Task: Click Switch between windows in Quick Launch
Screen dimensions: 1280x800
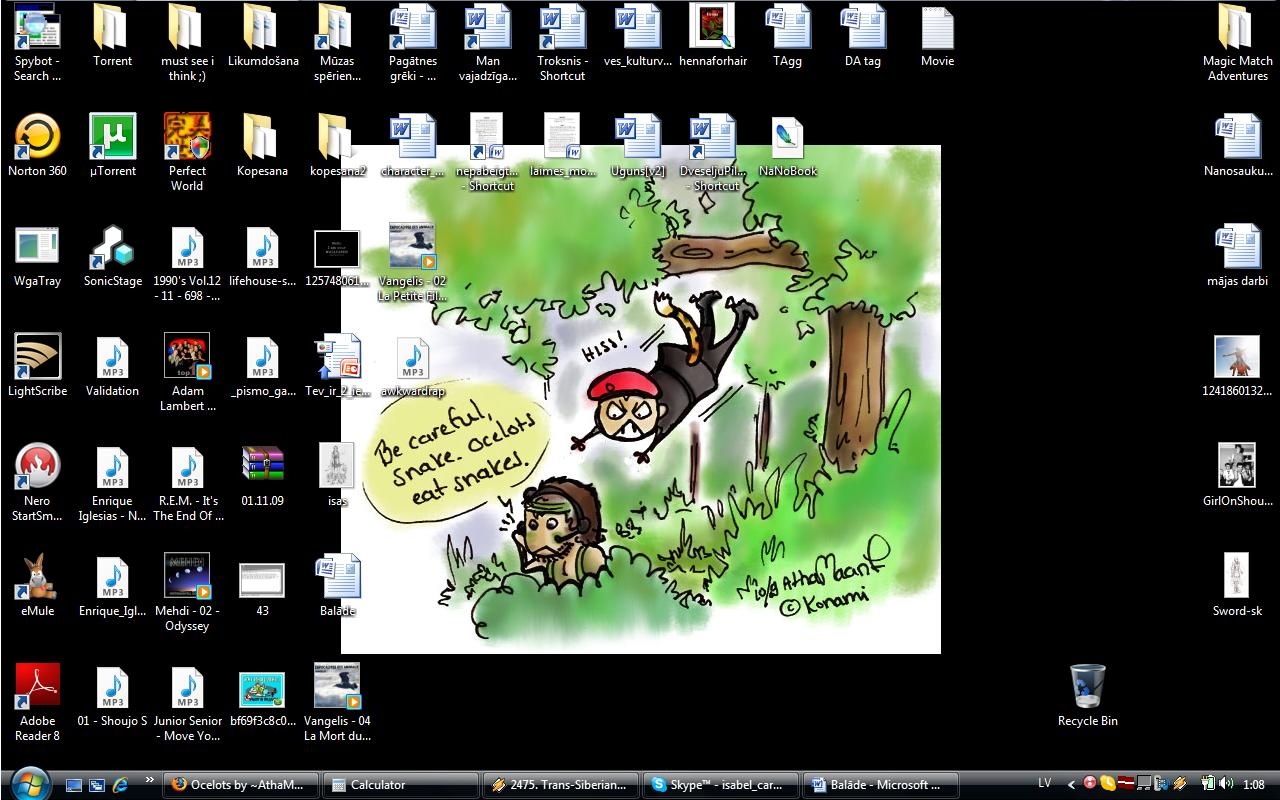Action: pyautogui.click(x=97, y=785)
